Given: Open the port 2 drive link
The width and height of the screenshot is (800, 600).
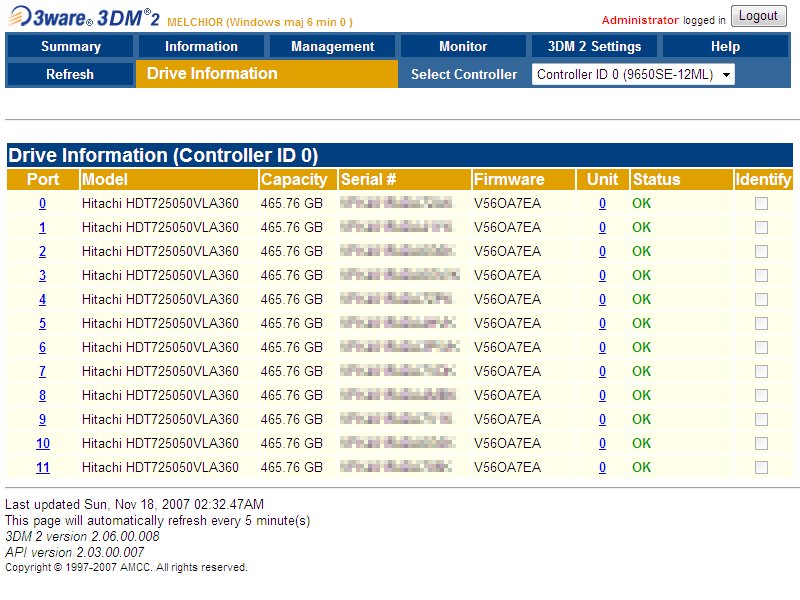Looking at the screenshot, I should pos(42,252).
